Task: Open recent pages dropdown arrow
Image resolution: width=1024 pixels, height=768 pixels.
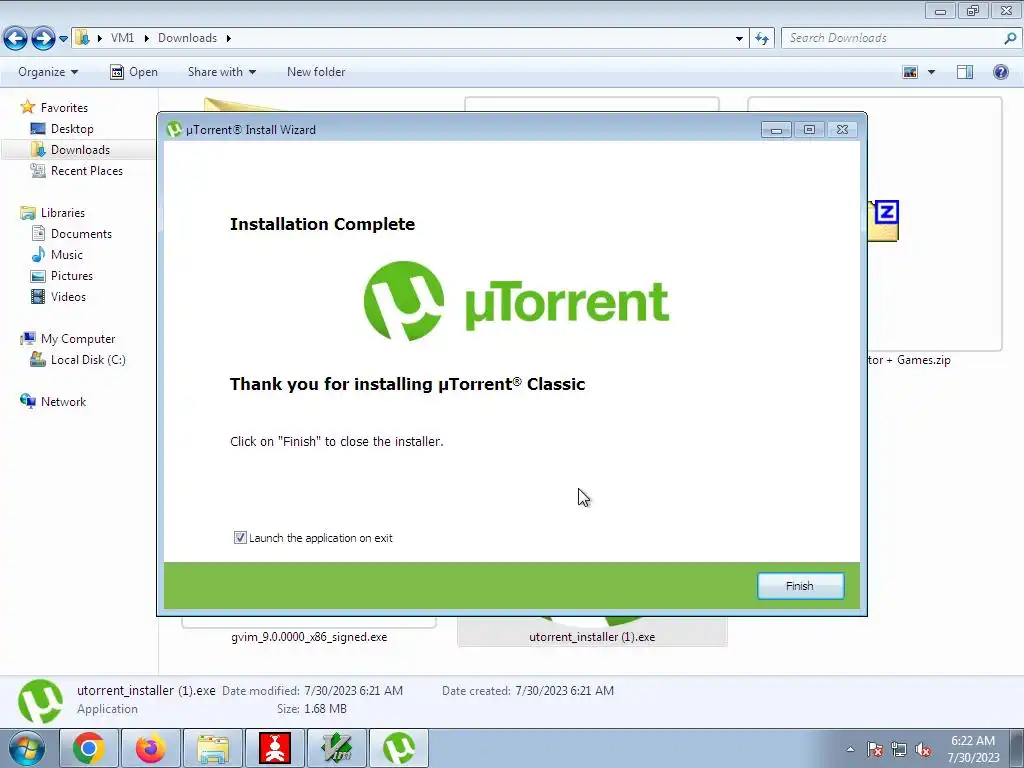Action: (63, 39)
